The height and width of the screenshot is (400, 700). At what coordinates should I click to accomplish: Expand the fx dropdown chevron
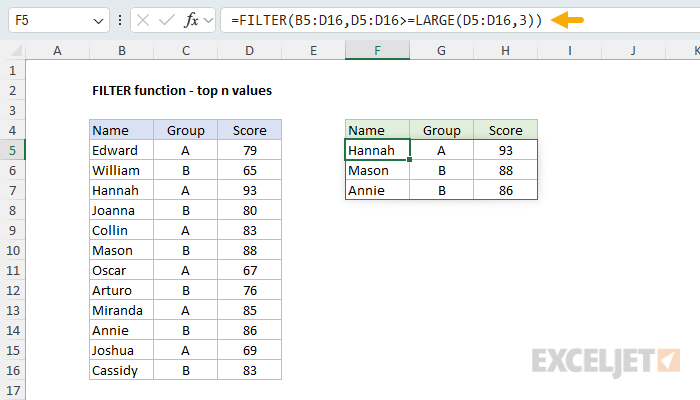(x=208, y=20)
